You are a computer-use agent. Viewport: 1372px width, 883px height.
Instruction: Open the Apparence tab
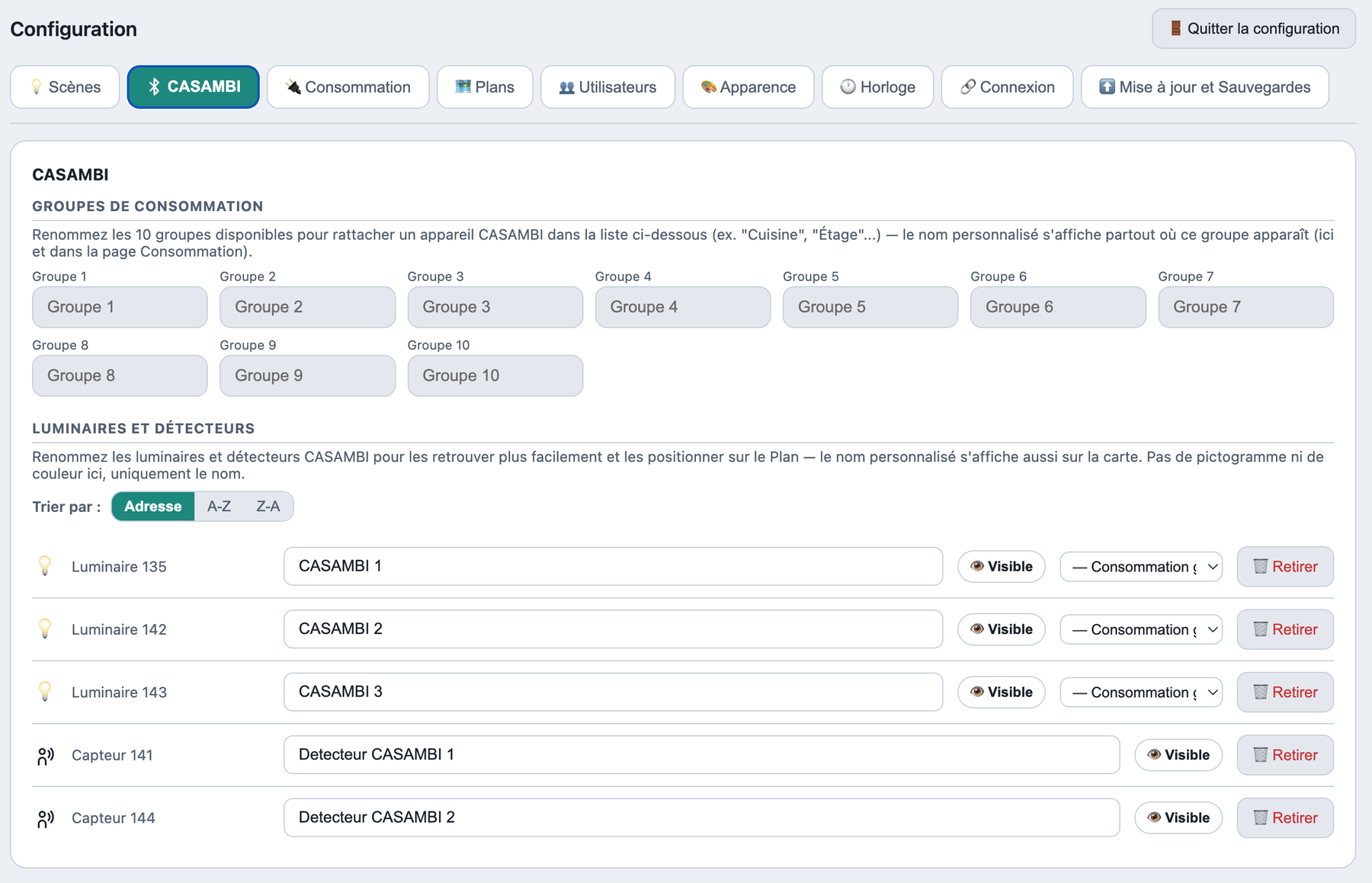click(x=749, y=87)
